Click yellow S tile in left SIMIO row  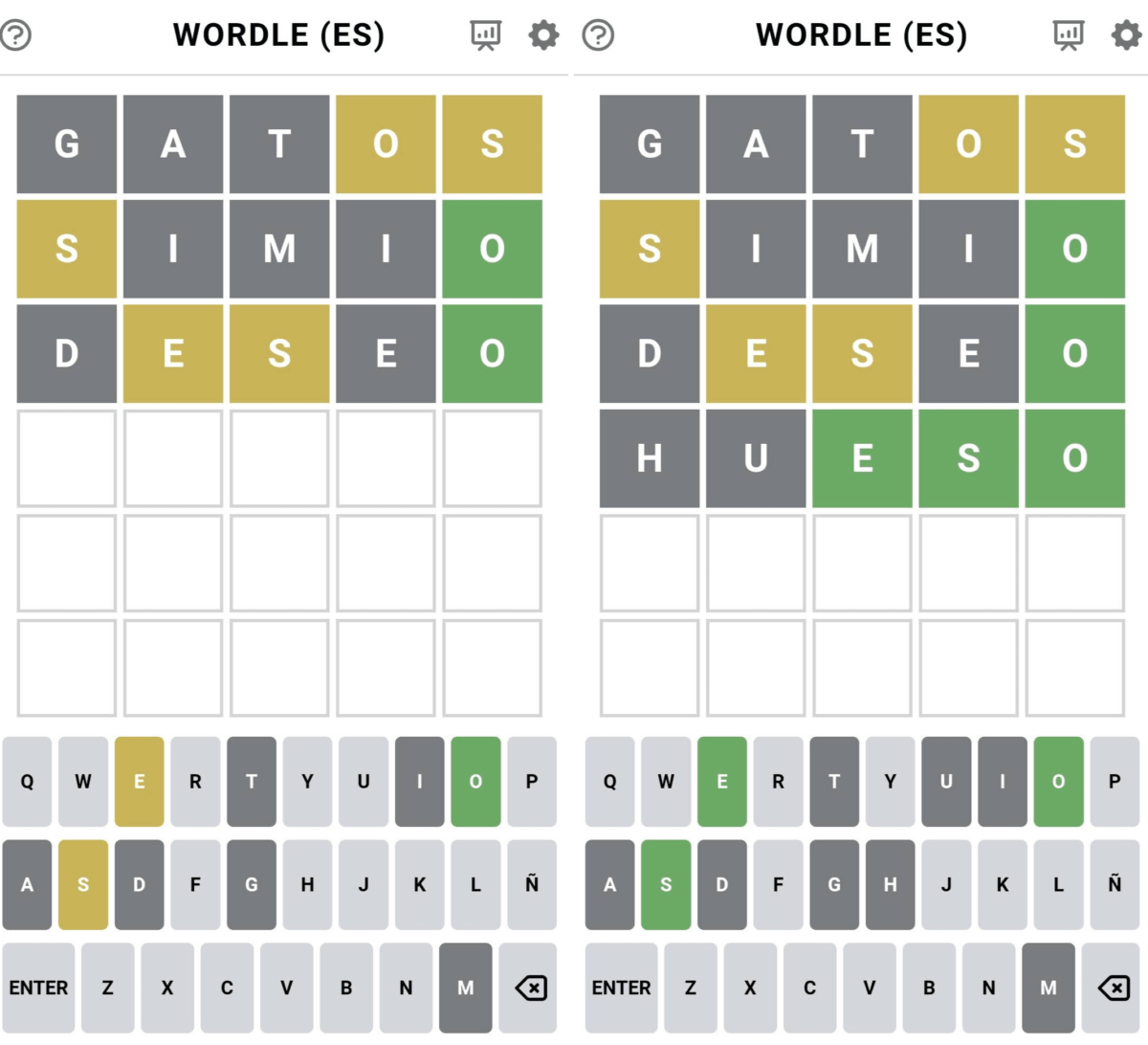[x=67, y=249]
